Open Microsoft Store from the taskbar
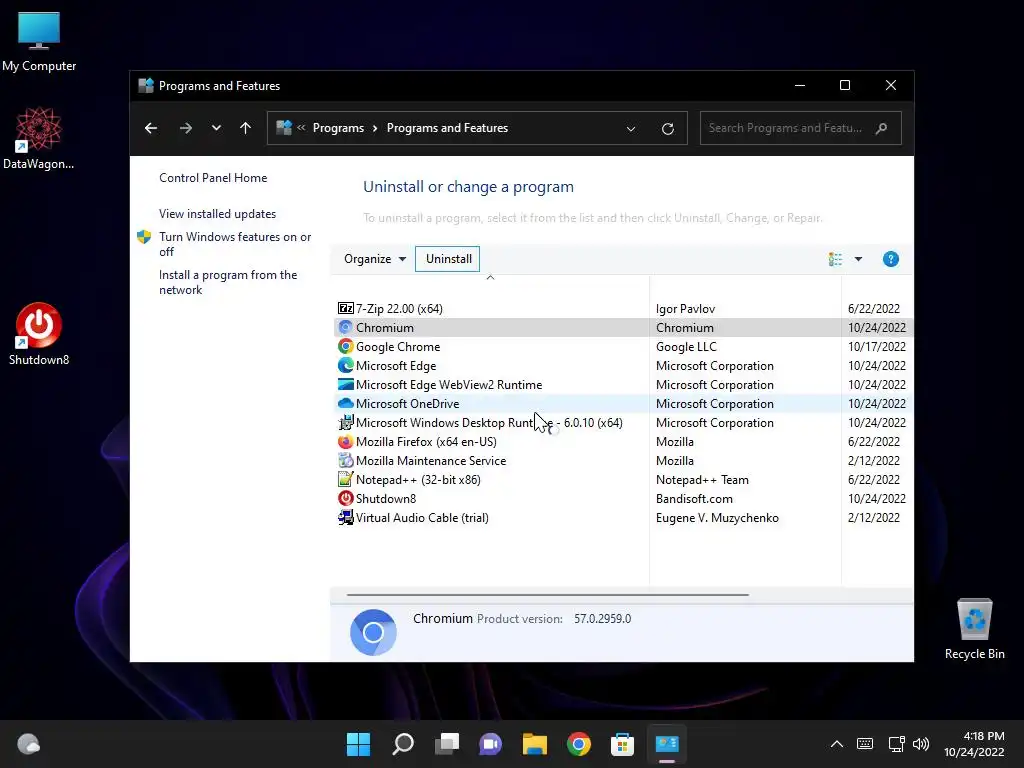 (x=622, y=744)
